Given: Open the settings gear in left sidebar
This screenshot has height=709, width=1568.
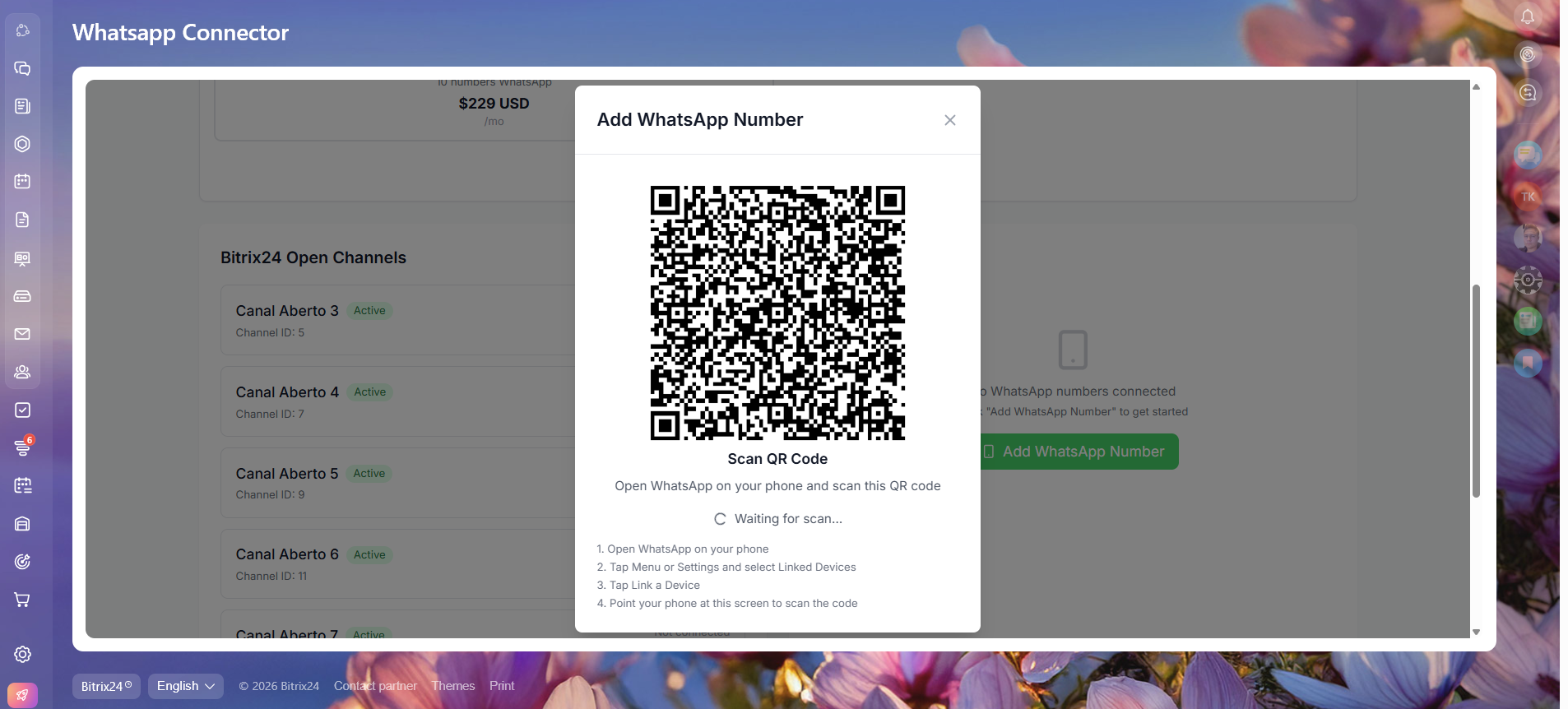Looking at the screenshot, I should point(22,654).
